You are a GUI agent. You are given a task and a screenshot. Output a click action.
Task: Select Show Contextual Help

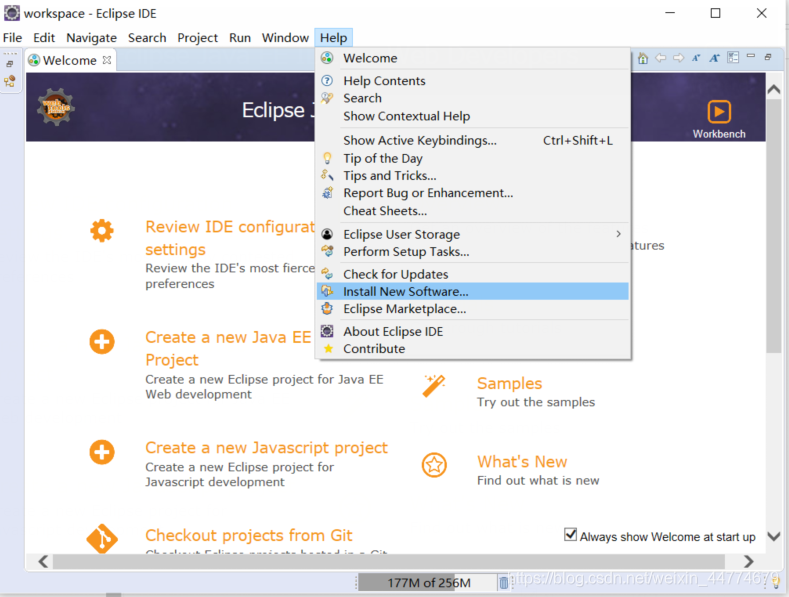coord(473,116)
